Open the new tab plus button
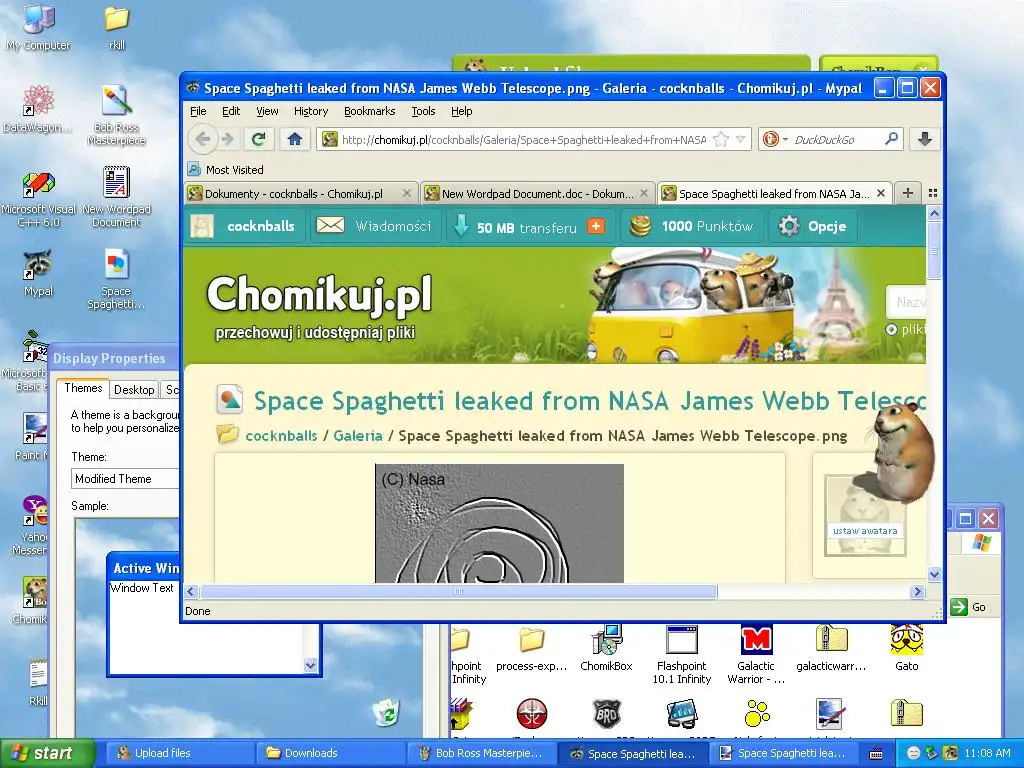 [908, 193]
